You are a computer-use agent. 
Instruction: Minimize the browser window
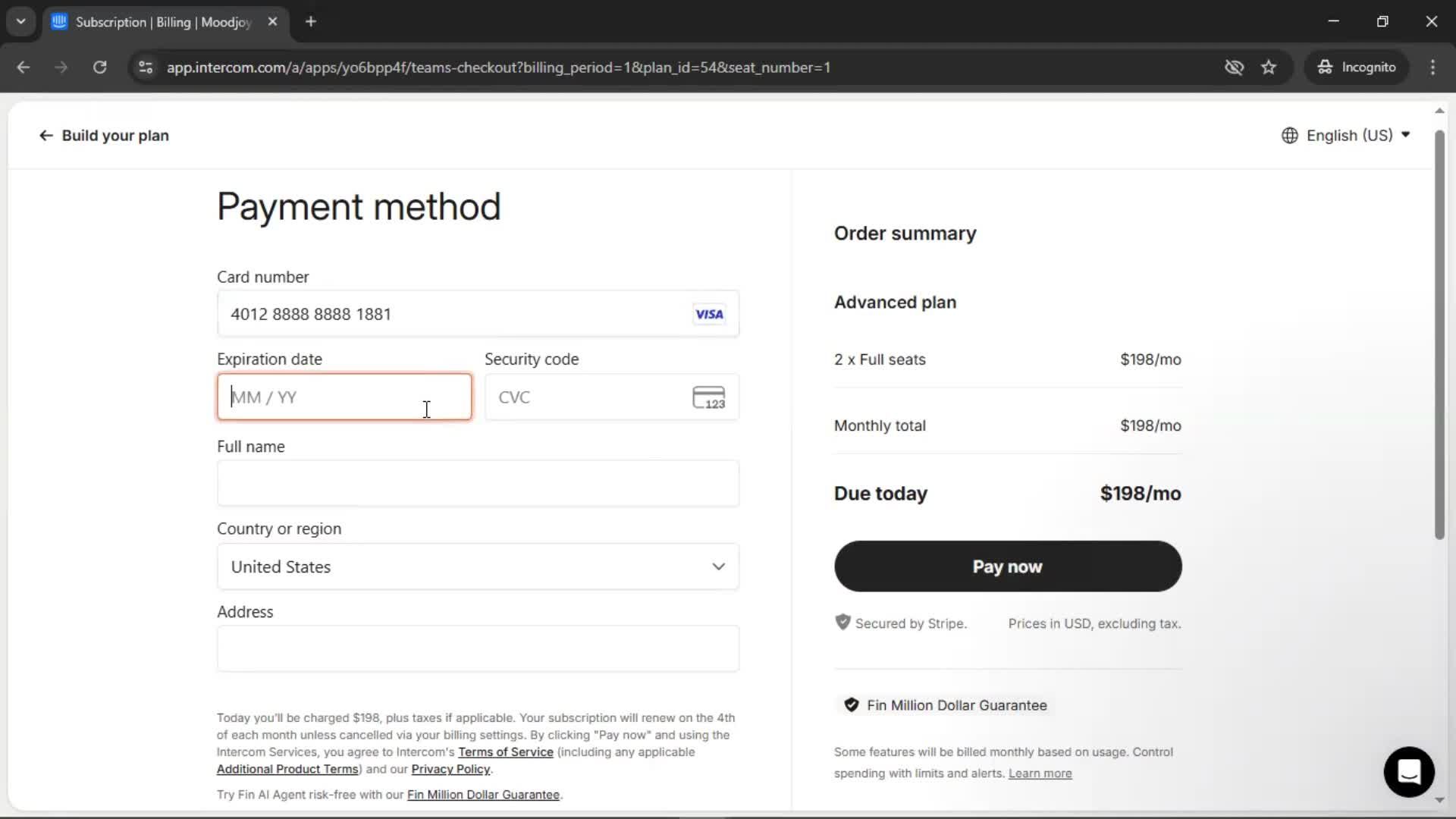pos(1334,22)
